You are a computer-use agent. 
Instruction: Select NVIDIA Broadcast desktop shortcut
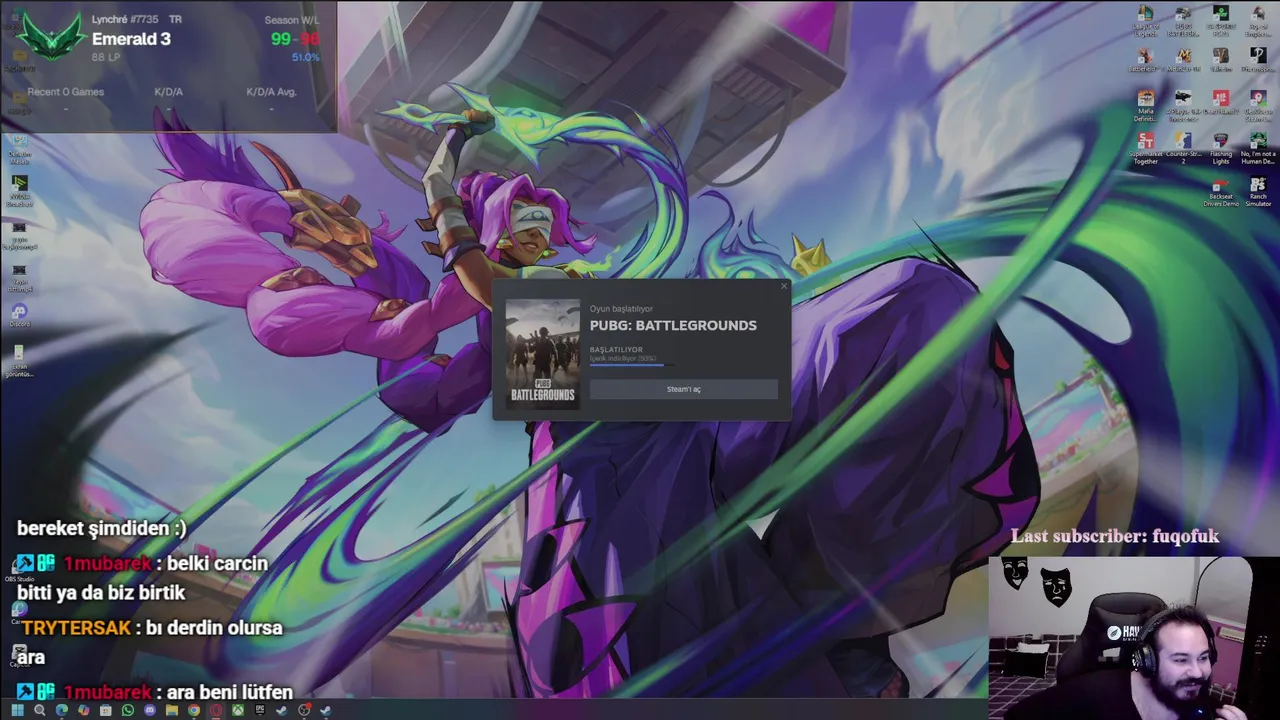pos(19,190)
